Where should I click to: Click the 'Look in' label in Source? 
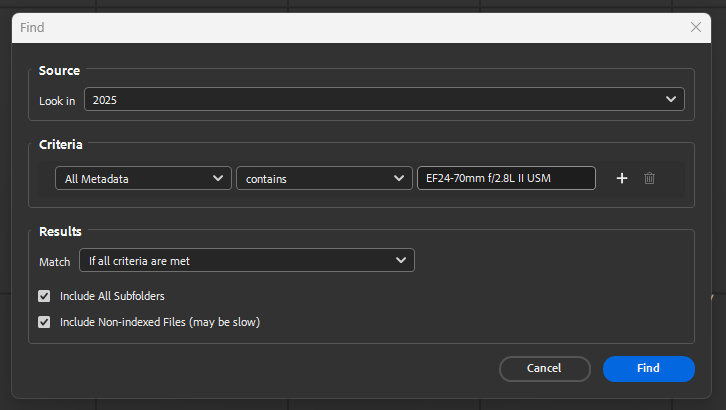click(57, 101)
